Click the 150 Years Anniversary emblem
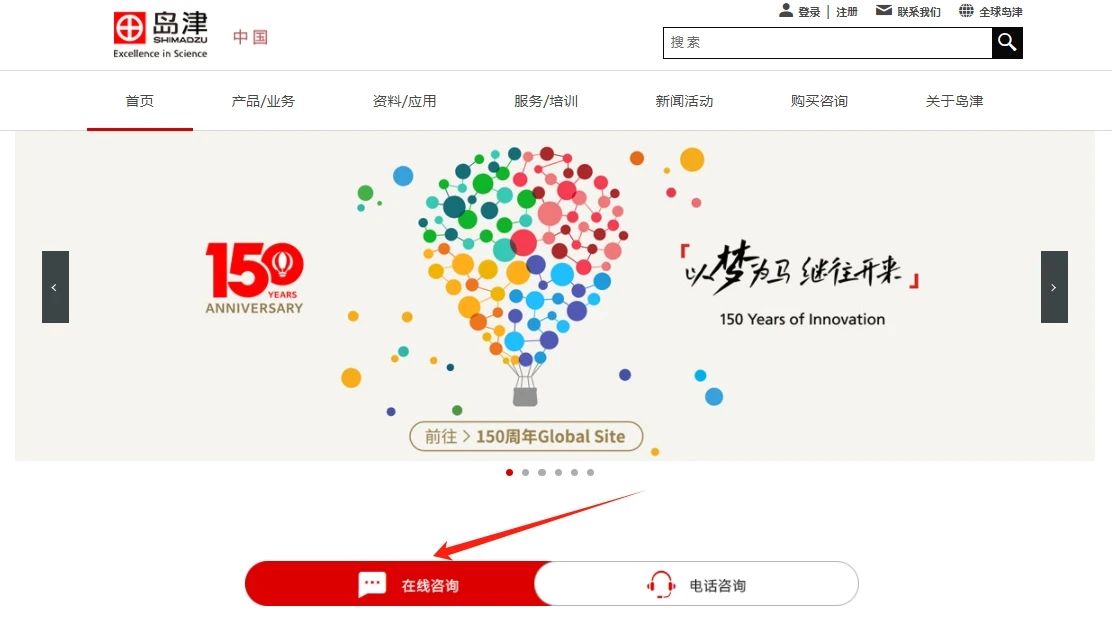Screen dimensions: 1112x635 click(254, 278)
